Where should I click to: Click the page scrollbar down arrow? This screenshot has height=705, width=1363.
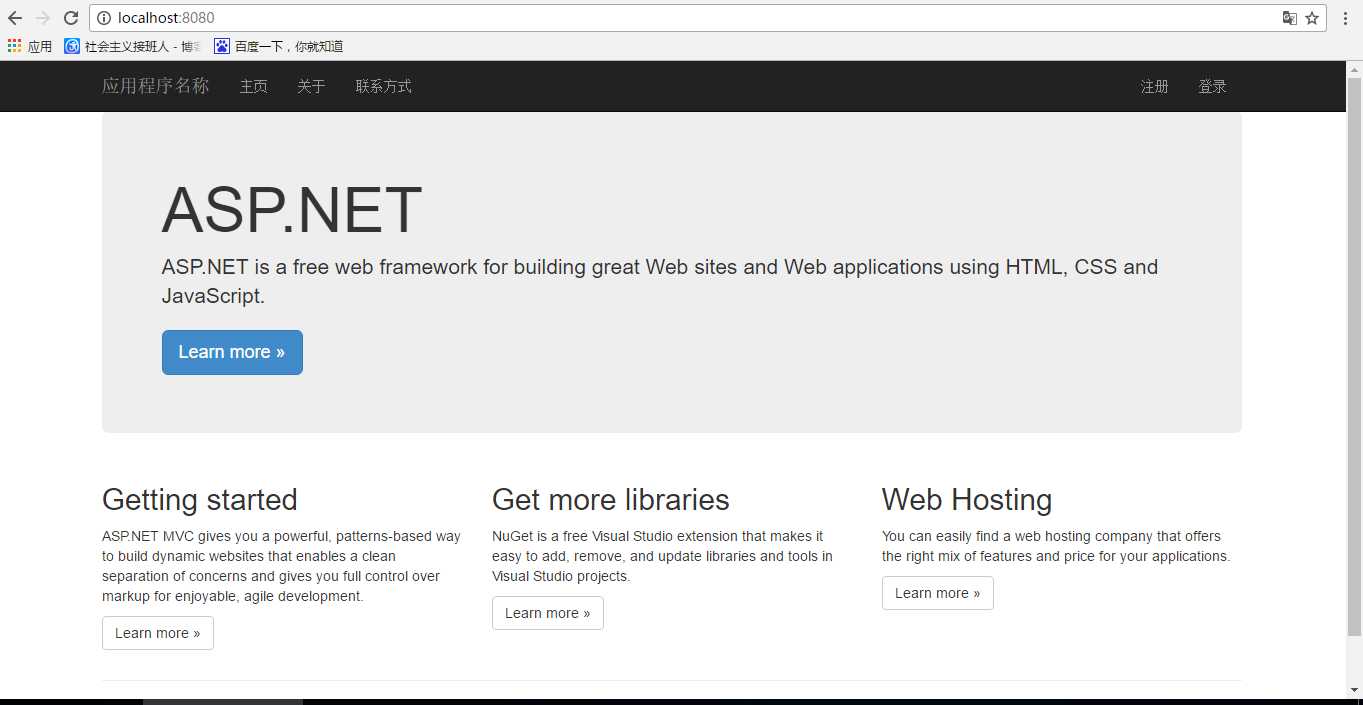(1354, 690)
